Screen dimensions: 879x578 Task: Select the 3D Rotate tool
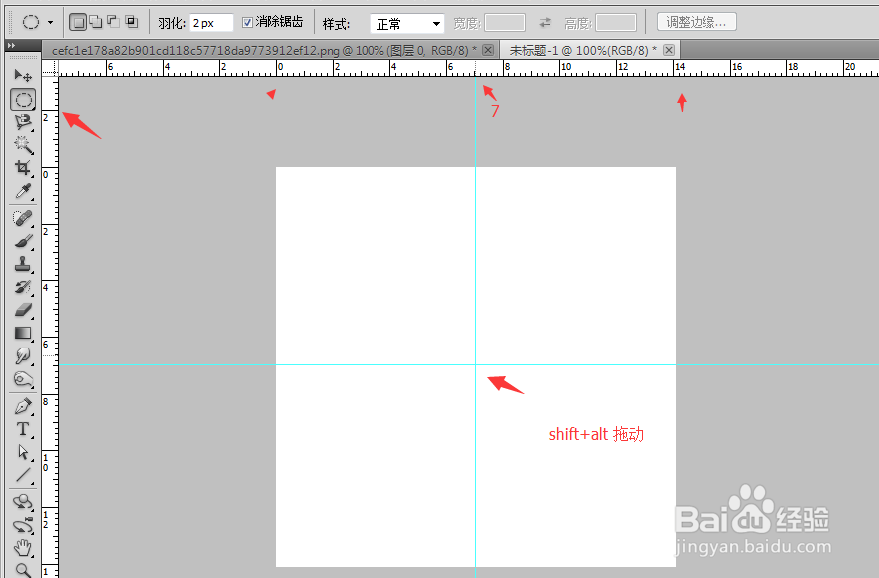point(23,502)
